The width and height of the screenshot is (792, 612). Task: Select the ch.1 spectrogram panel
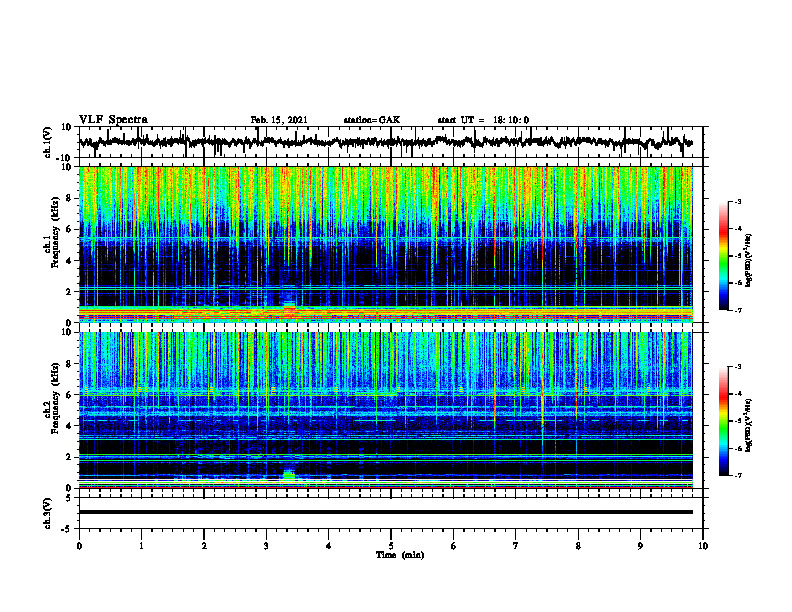coord(385,244)
